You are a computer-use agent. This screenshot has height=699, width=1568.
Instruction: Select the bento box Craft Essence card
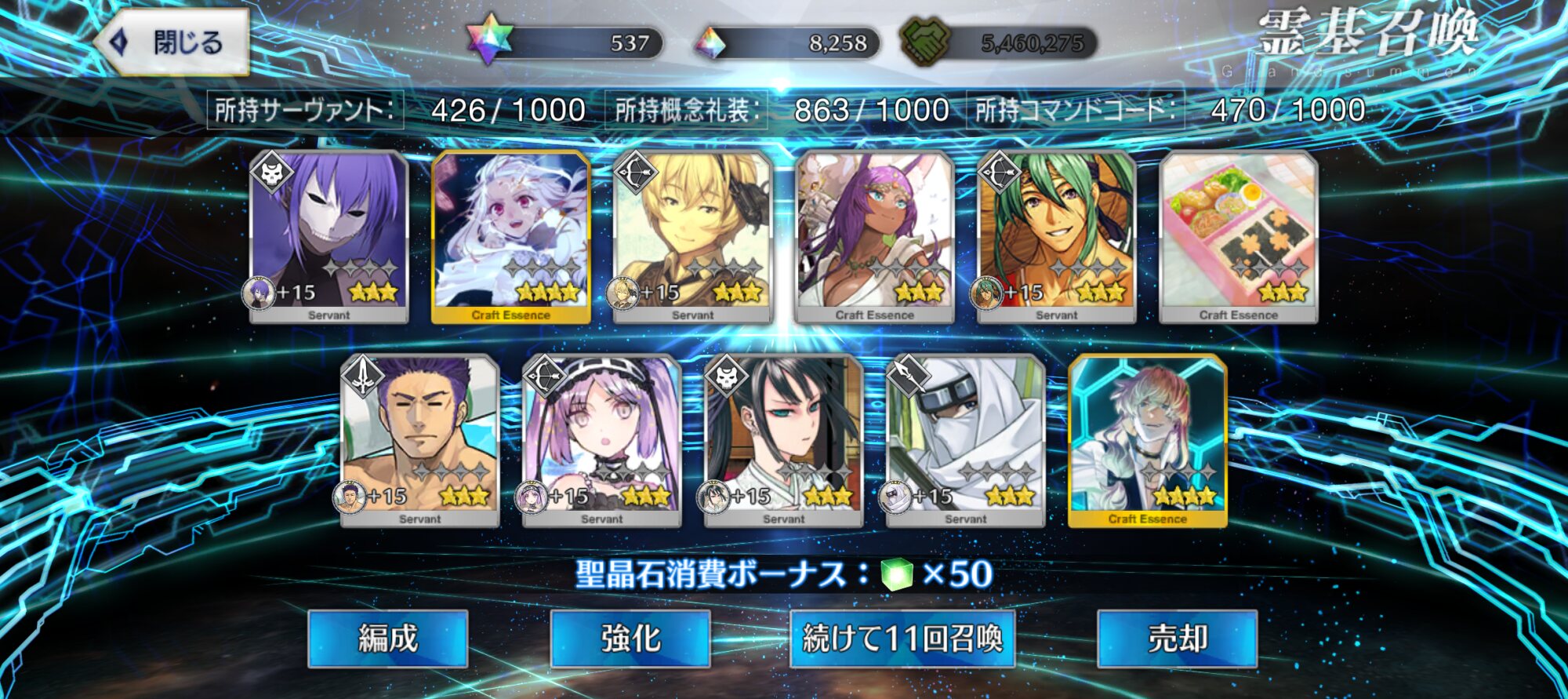[x=1239, y=237]
